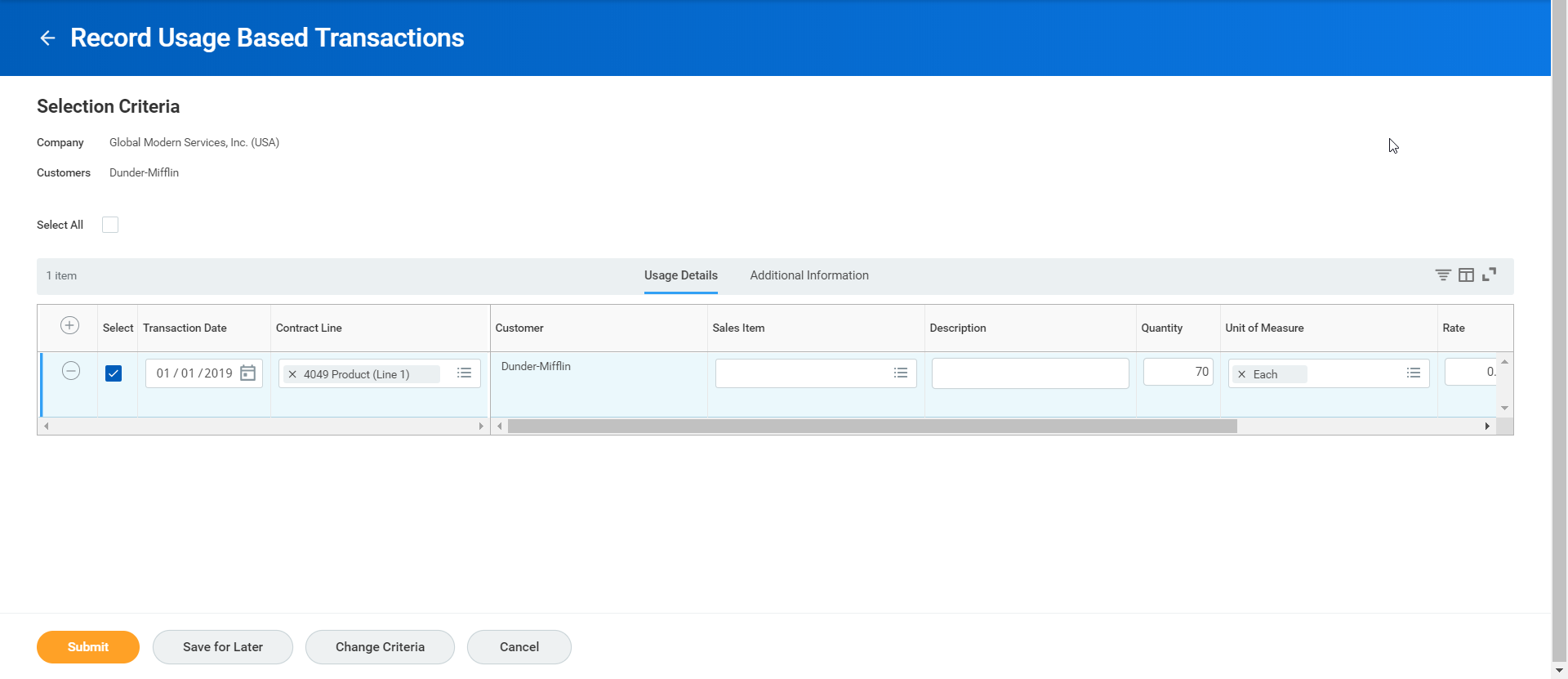Expand table to full screen

coord(1489,275)
